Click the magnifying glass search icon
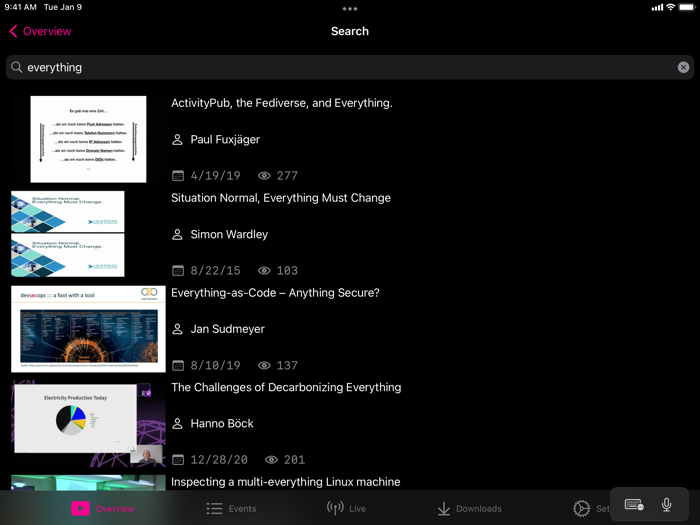This screenshot has width=700, height=525. (17, 67)
